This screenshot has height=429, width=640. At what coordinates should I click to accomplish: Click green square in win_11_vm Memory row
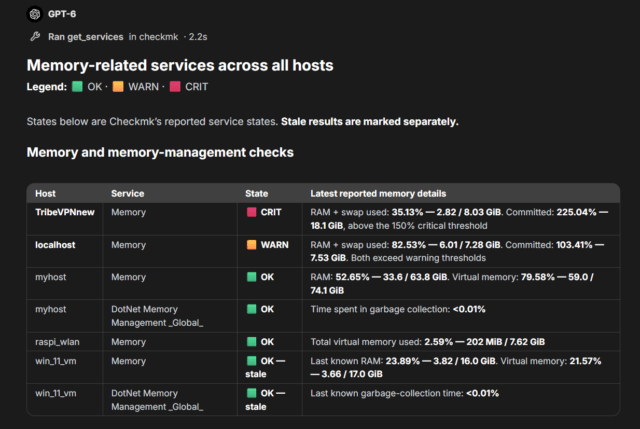coord(251,361)
